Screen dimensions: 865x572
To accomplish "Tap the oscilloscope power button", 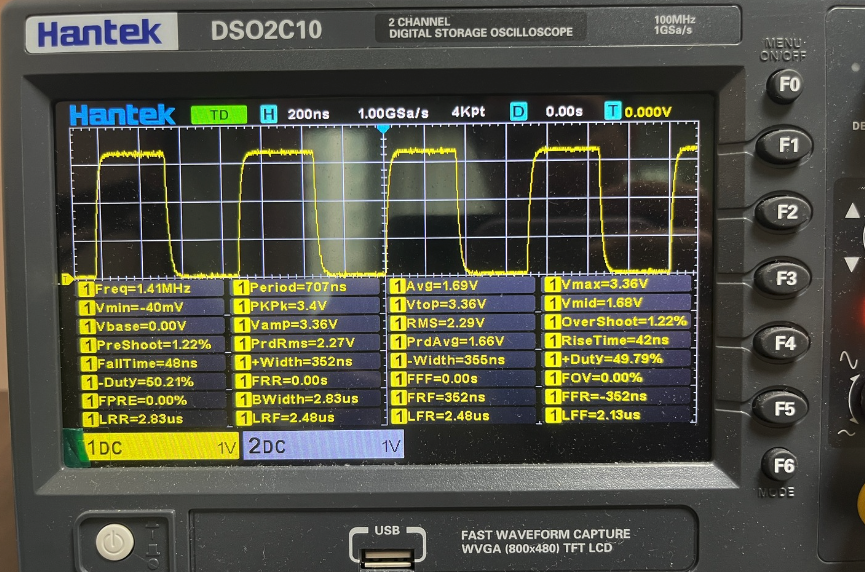I will pyautogui.click(x=115, y=542).
